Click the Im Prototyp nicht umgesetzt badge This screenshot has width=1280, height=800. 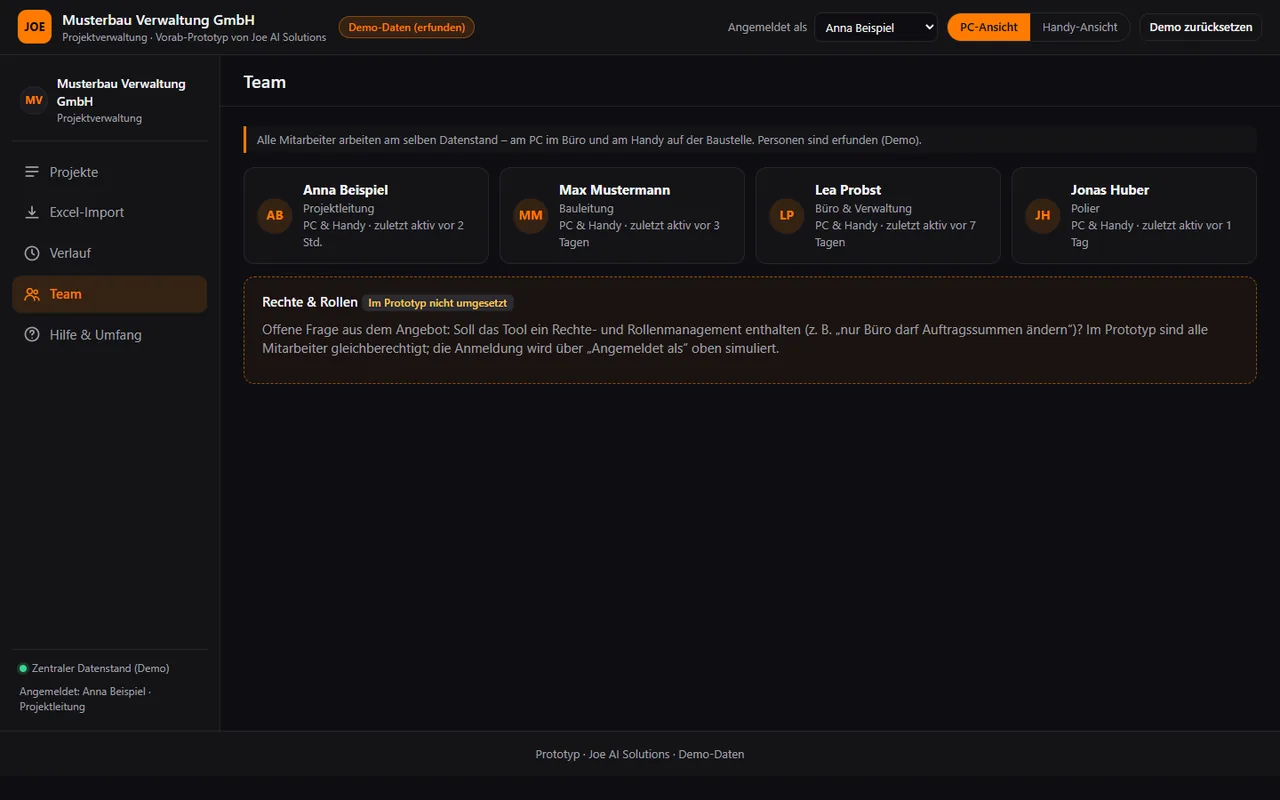[x=439, y=303]
